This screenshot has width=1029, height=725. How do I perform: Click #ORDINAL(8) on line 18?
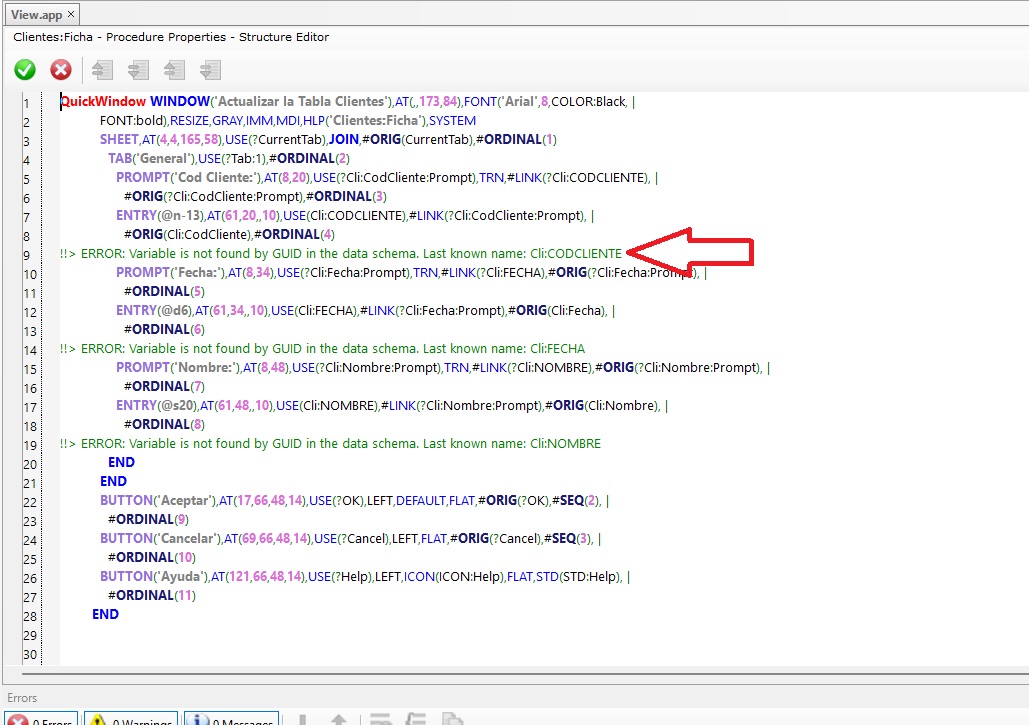tap(164, 425)
